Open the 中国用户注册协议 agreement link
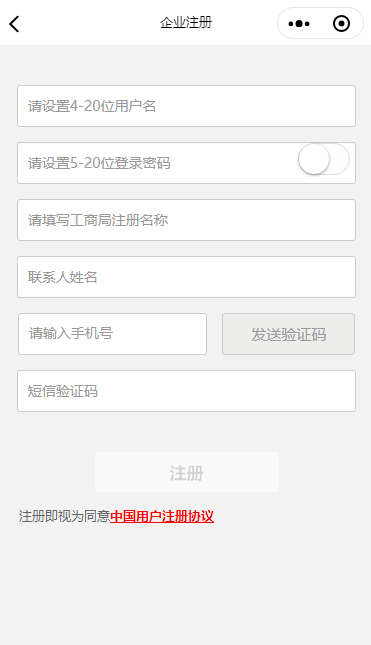Viewport: 371px width, 645px height. [162, 516]
